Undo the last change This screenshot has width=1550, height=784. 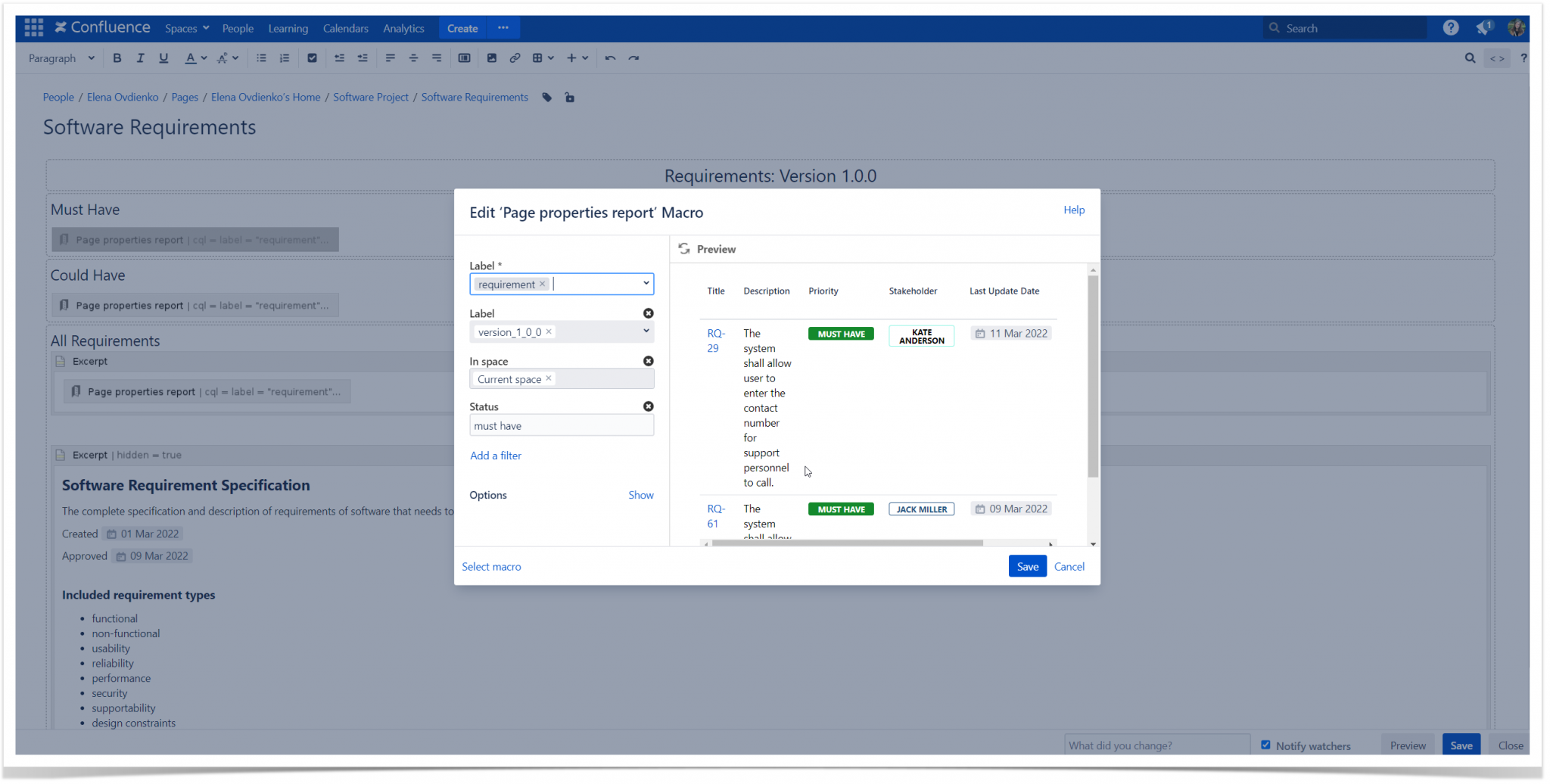pyautogui.click(x=610, y=58)
